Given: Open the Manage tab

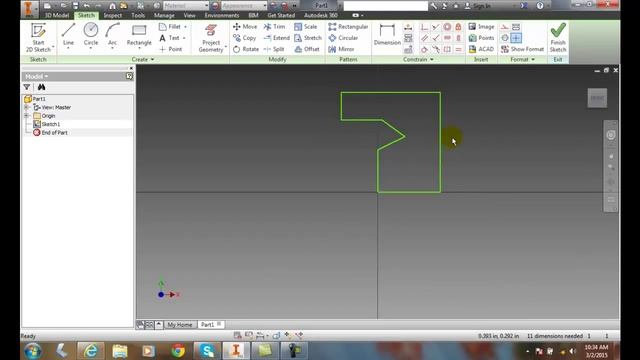Looking at the screenshot, I should coord(164,16).
